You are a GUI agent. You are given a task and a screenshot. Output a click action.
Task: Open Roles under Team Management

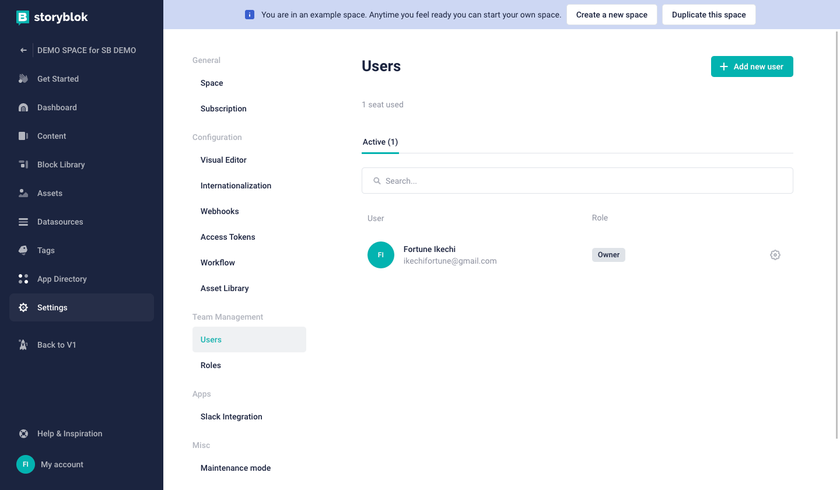[211, 365]
